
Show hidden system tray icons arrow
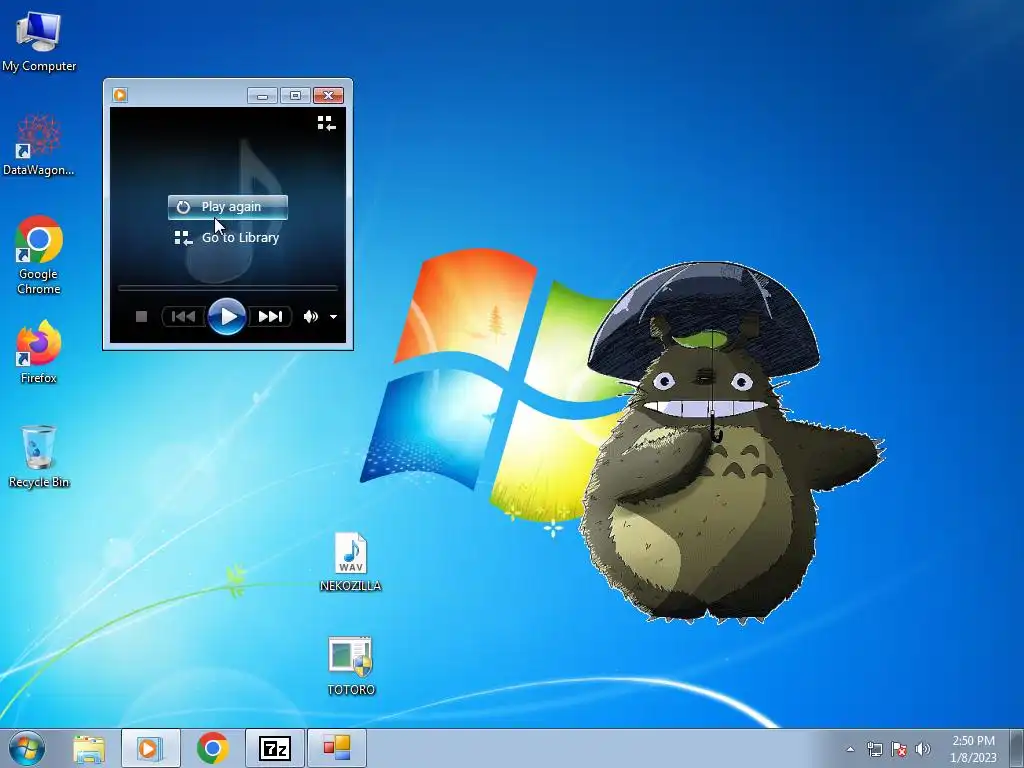(x=850, y=749)
